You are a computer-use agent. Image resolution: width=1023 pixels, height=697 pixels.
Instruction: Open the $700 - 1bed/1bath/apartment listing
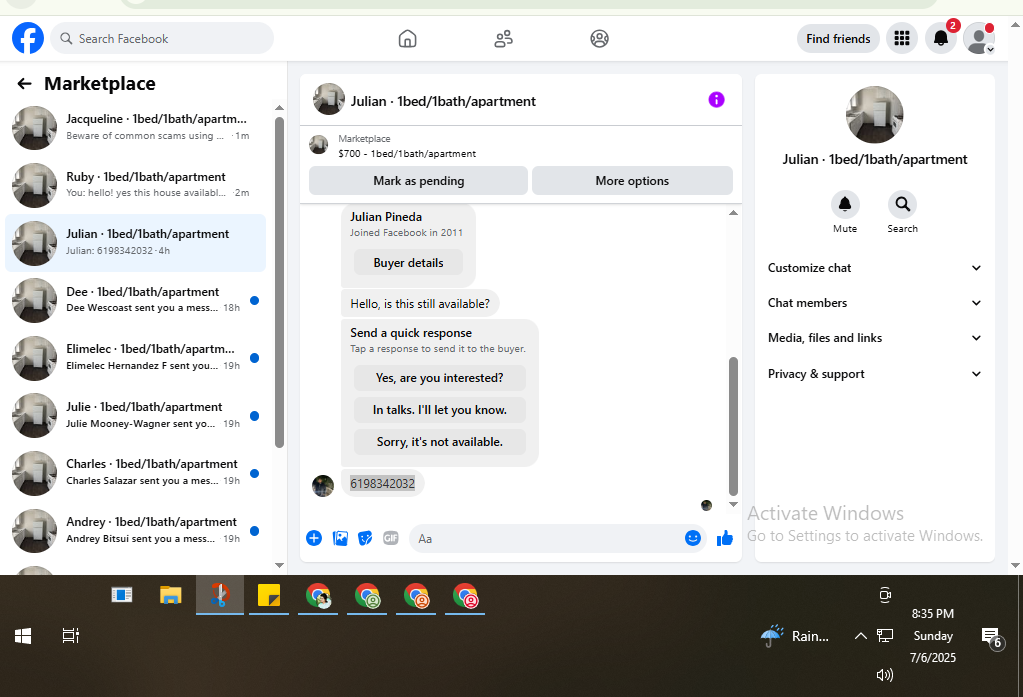point(406,153)
